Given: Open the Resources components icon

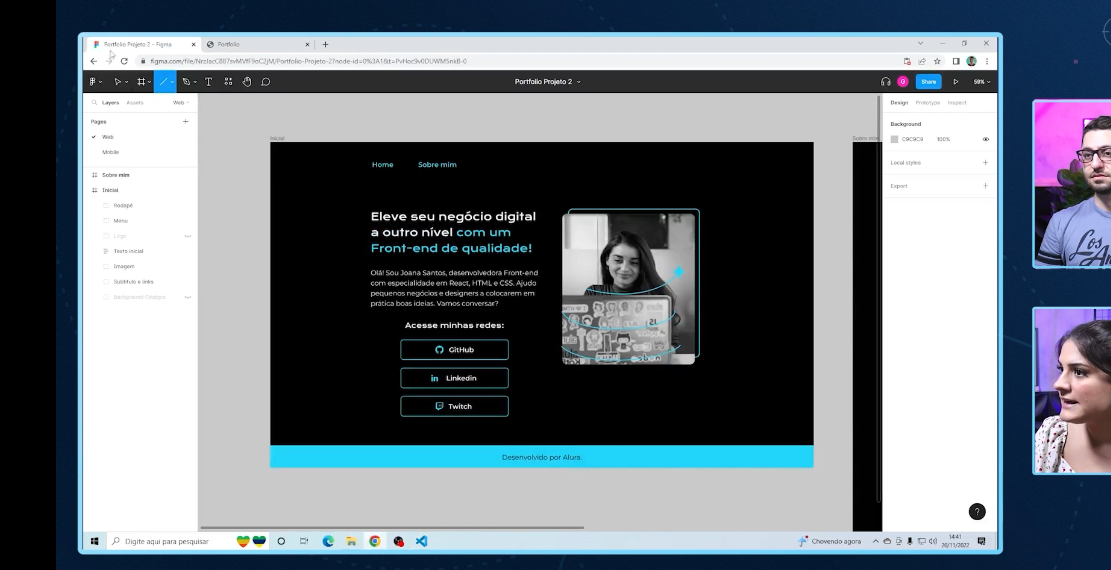Looking at the screenshot, I should coord(229,82).
